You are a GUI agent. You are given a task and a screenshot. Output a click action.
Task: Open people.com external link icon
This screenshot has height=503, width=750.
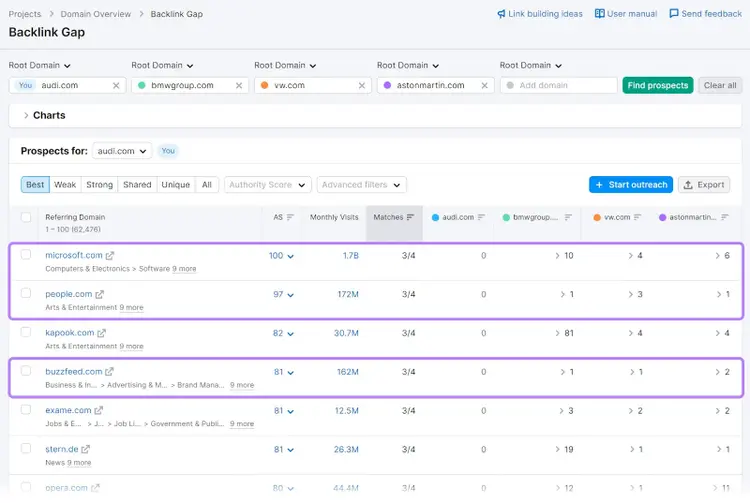point(99,295)
